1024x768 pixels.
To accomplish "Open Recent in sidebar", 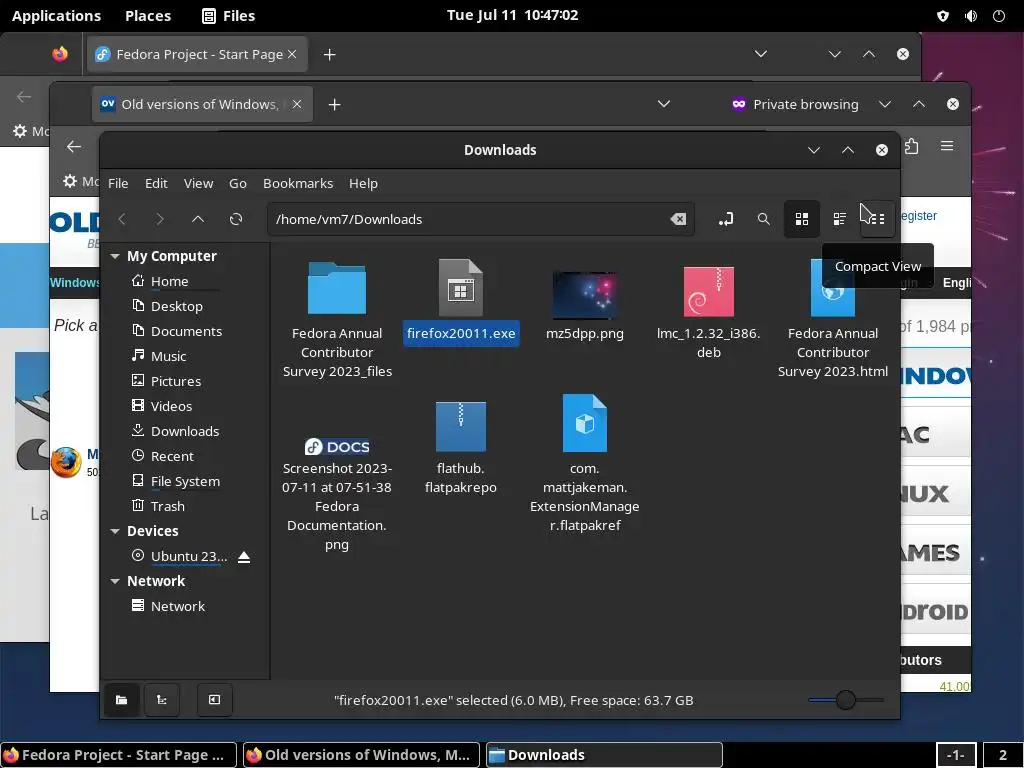I will pos(172,456).
